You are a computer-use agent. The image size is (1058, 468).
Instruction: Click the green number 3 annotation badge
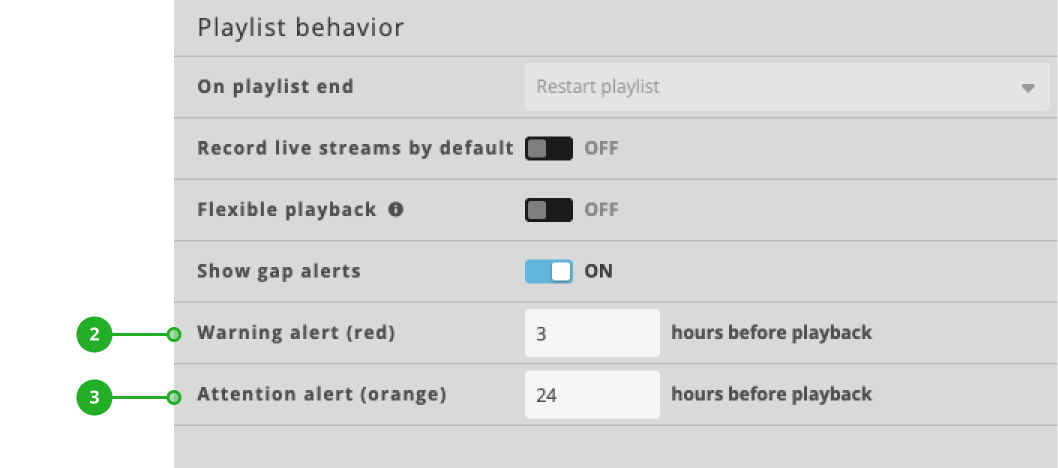94,397
